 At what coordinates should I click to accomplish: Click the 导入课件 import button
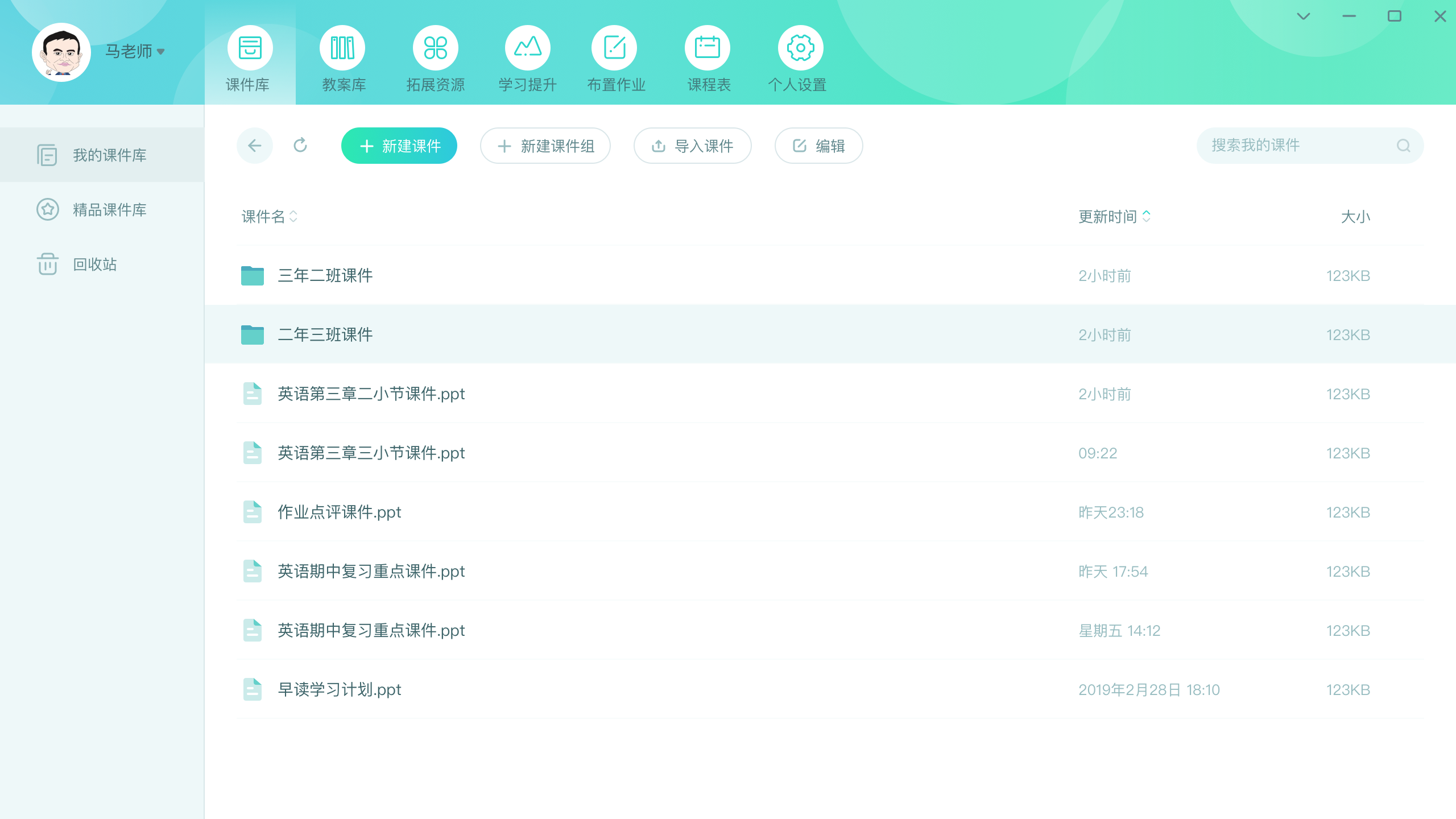click(x=692, y=146)
